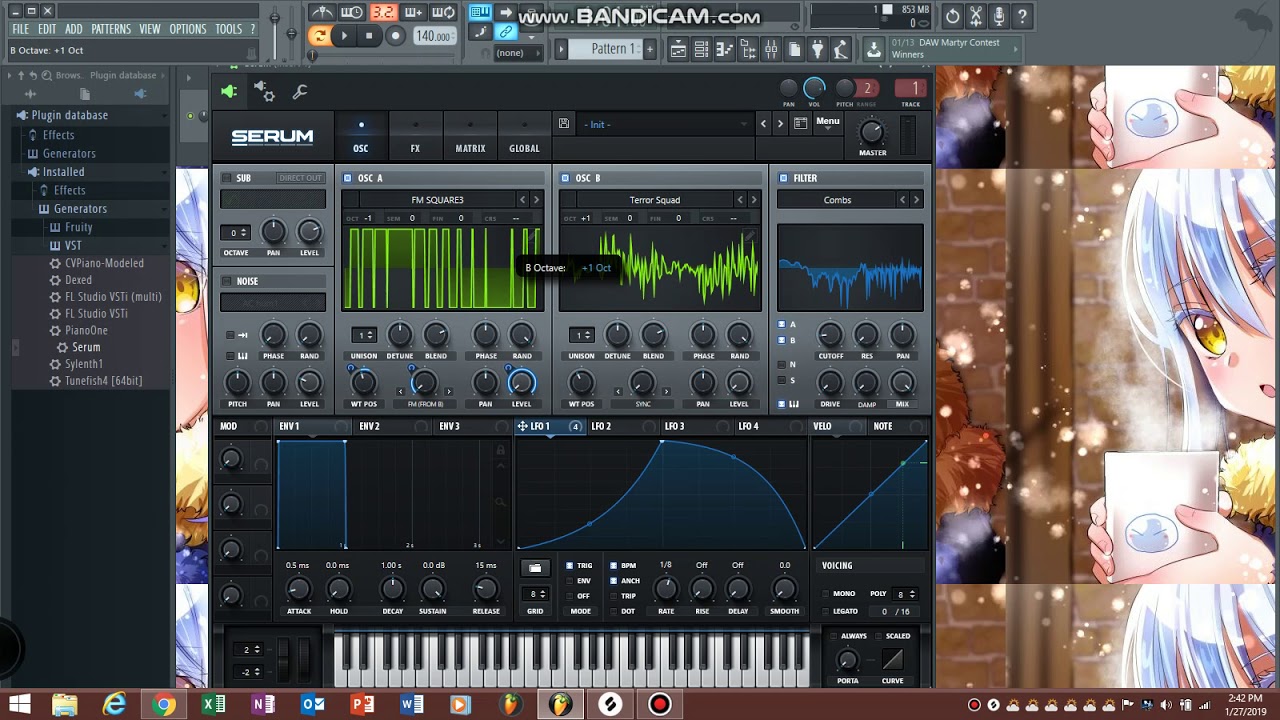Toggle pattern/song mode button
1280x720 pixels.
pyautogui.click(x=319, y=36)
